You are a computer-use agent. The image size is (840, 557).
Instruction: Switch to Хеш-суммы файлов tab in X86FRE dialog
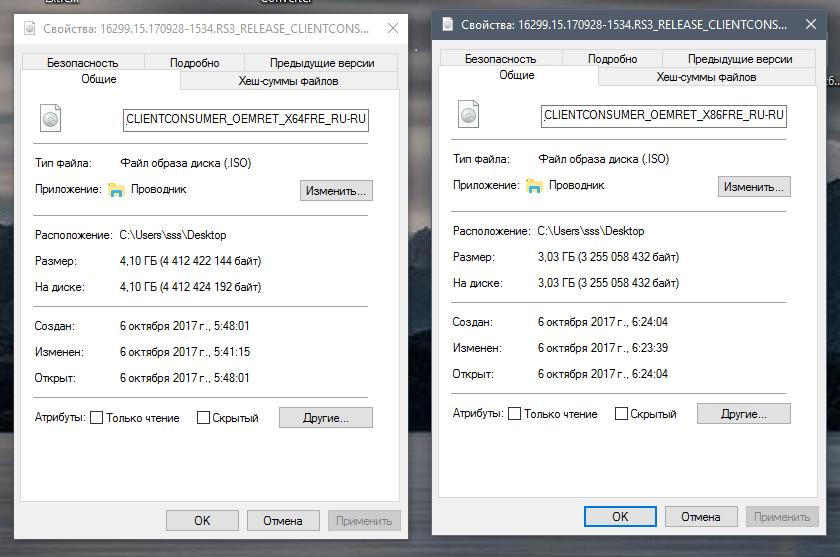pos(706,77)
